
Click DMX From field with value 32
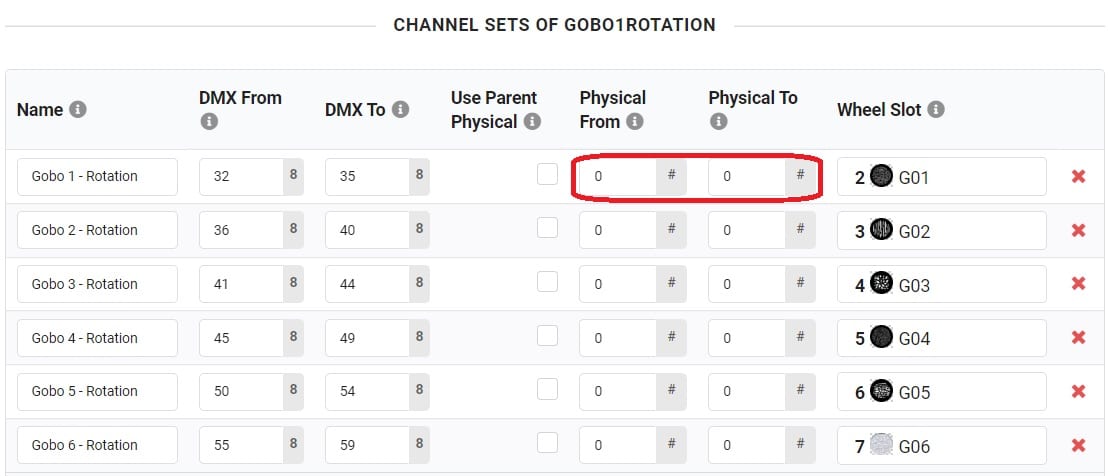coord(240,177)
